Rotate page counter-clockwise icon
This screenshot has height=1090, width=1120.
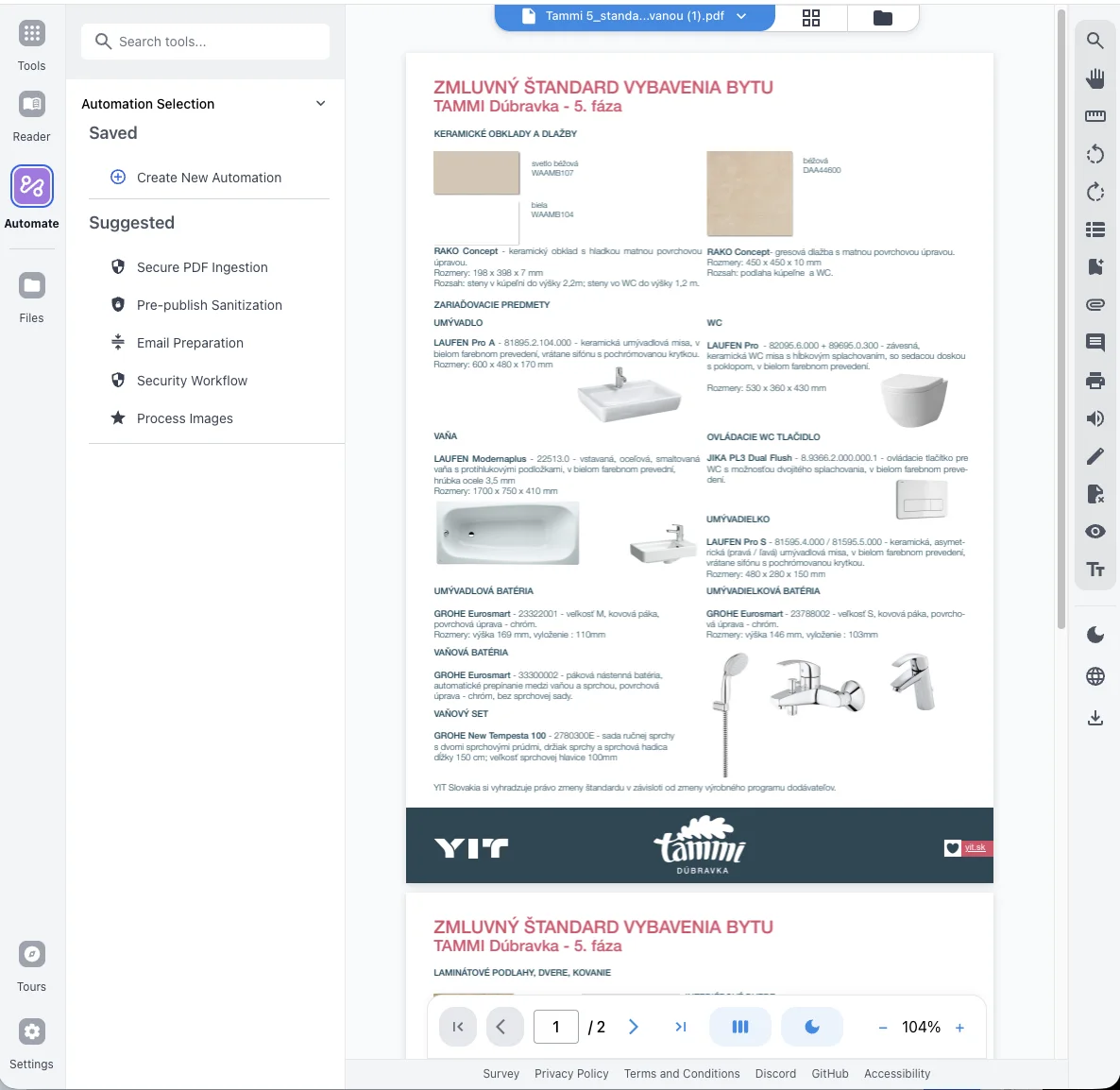(x=1095, y=154)
